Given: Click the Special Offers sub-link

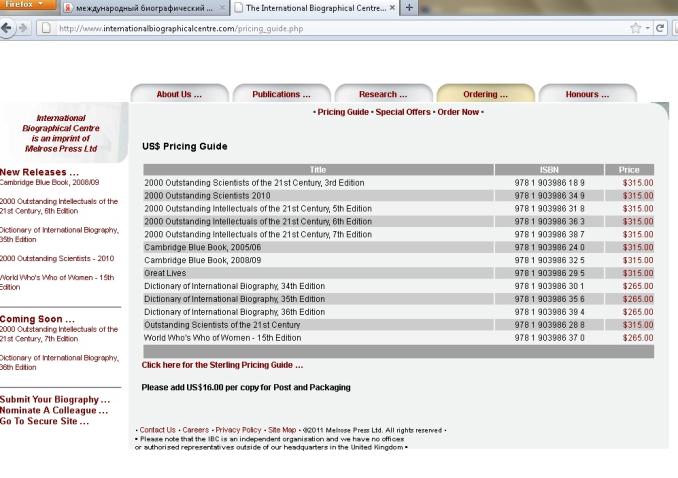Looking at the screenshot, I should [x=403, y=112].
